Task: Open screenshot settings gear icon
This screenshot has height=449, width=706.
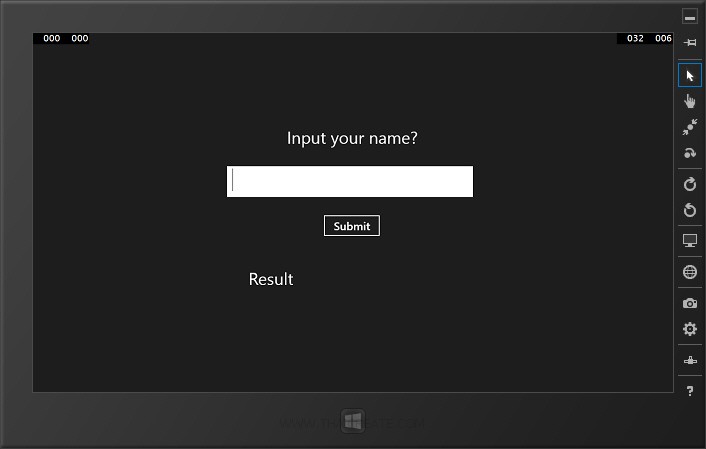Action: (689, 329)
